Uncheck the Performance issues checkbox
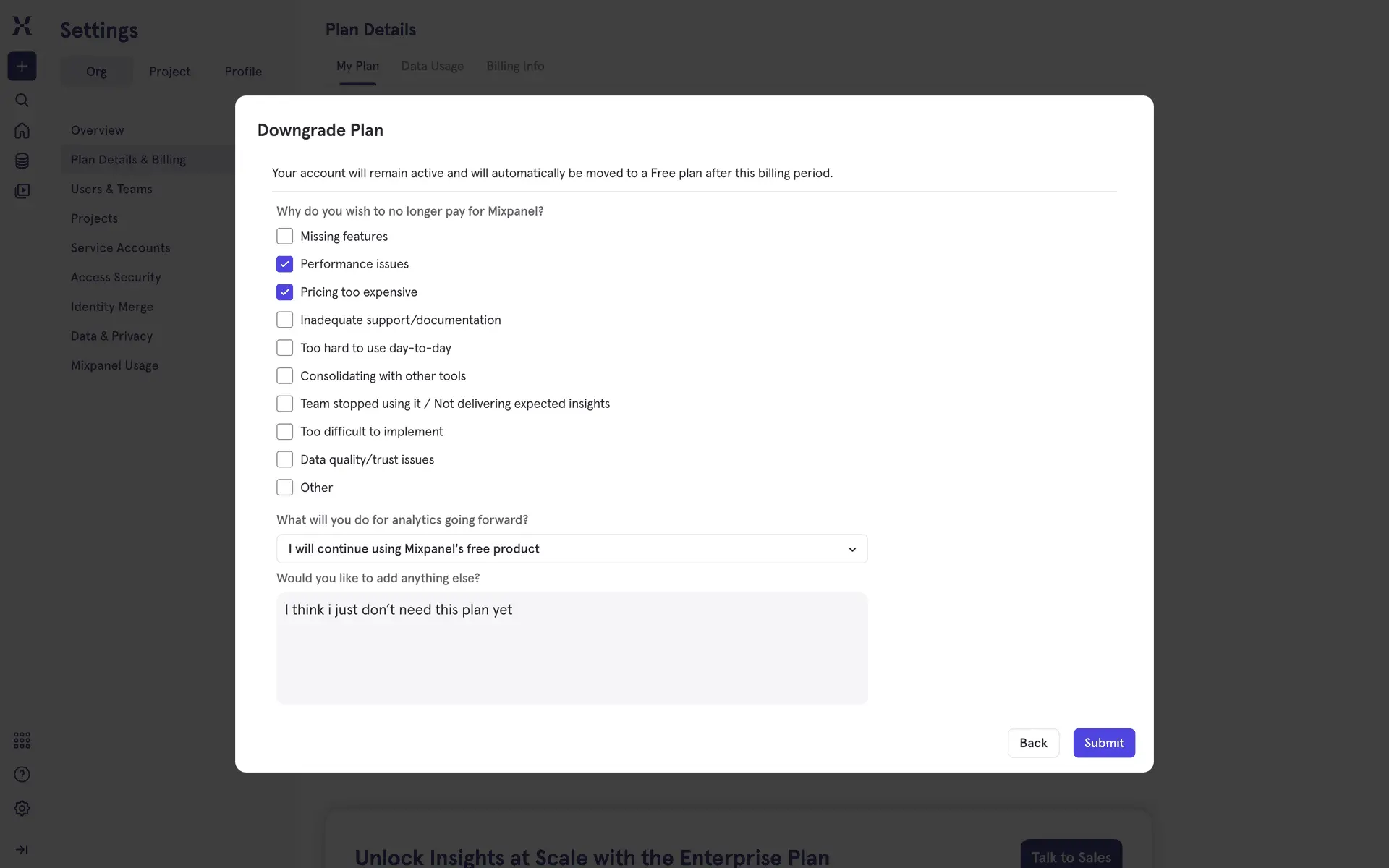1389x868 pixels. click(285, 264)
